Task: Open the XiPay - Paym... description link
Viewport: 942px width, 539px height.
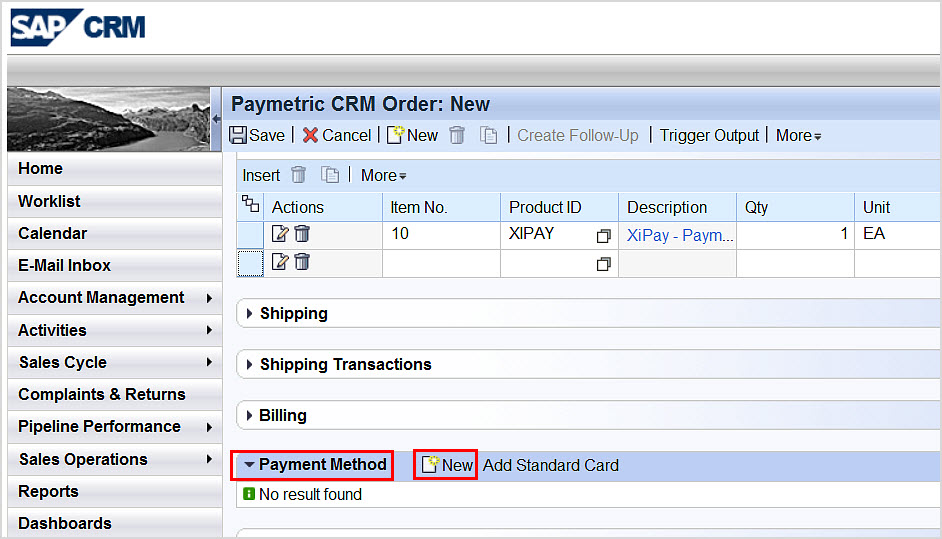Action: [x=679, y=236]
